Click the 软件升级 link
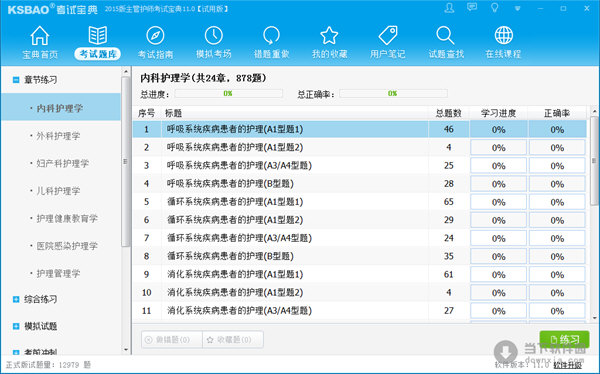 tap(567, 365)
